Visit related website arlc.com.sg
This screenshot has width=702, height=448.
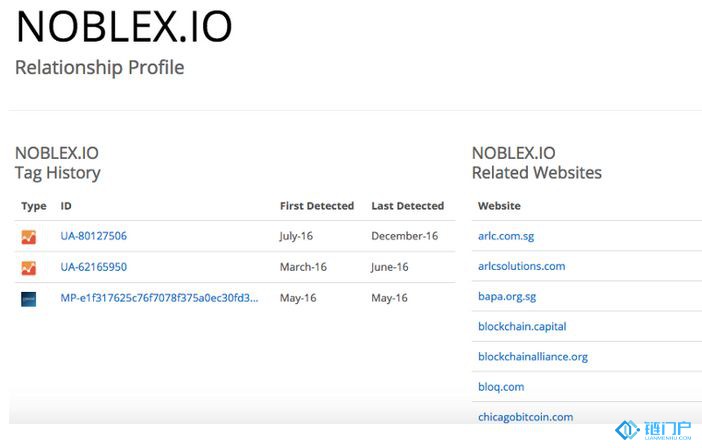pyautogui.click(x=506, y=236)
